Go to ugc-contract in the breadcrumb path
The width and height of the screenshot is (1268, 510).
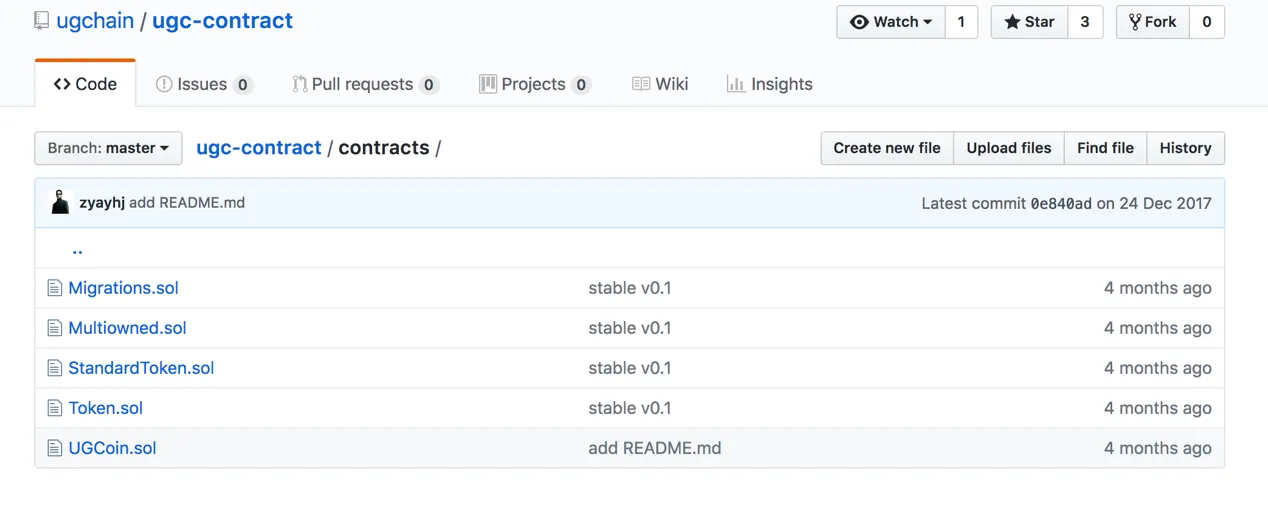(259, 148)
